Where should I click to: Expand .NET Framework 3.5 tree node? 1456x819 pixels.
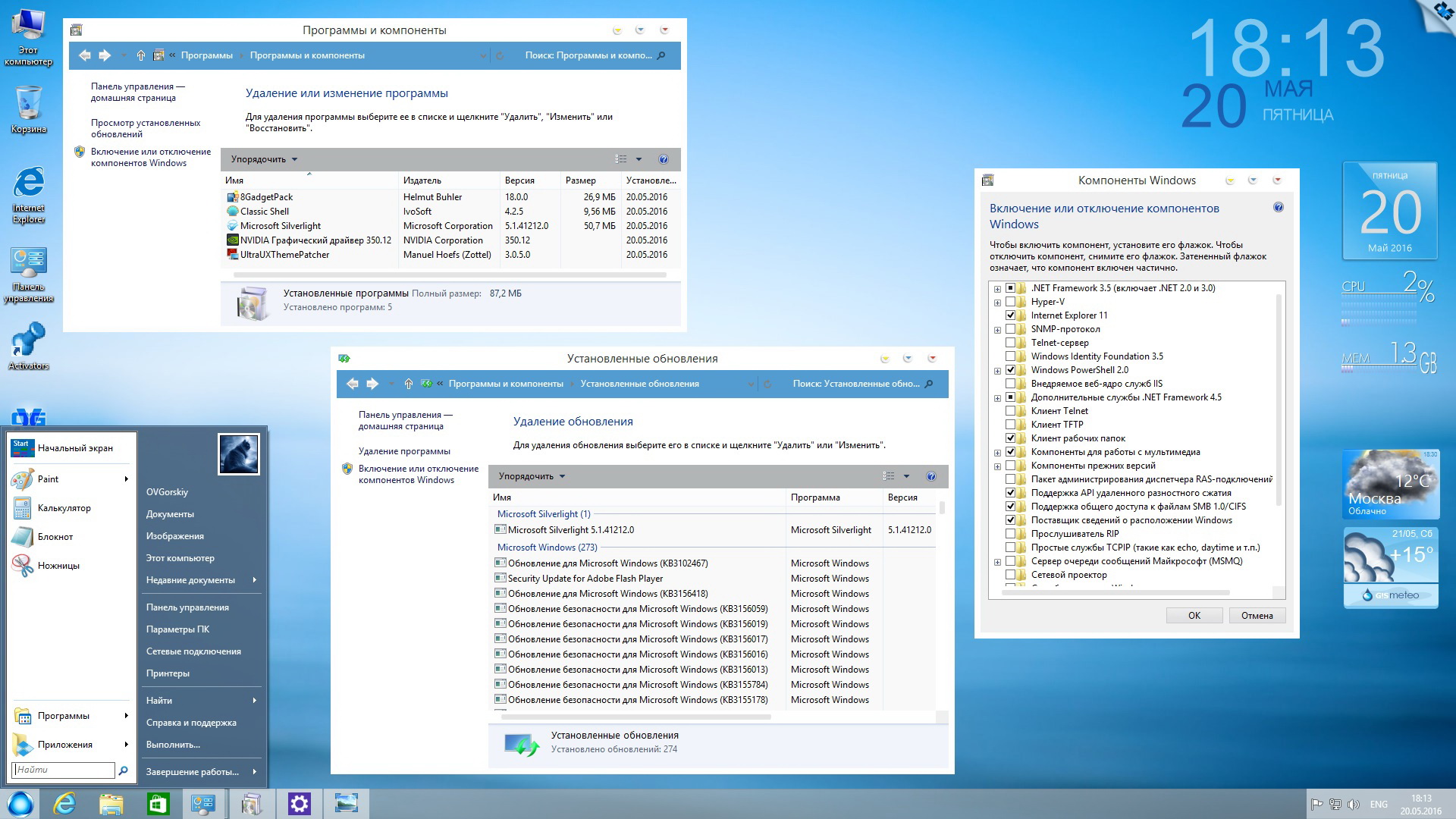coord(997,289)
